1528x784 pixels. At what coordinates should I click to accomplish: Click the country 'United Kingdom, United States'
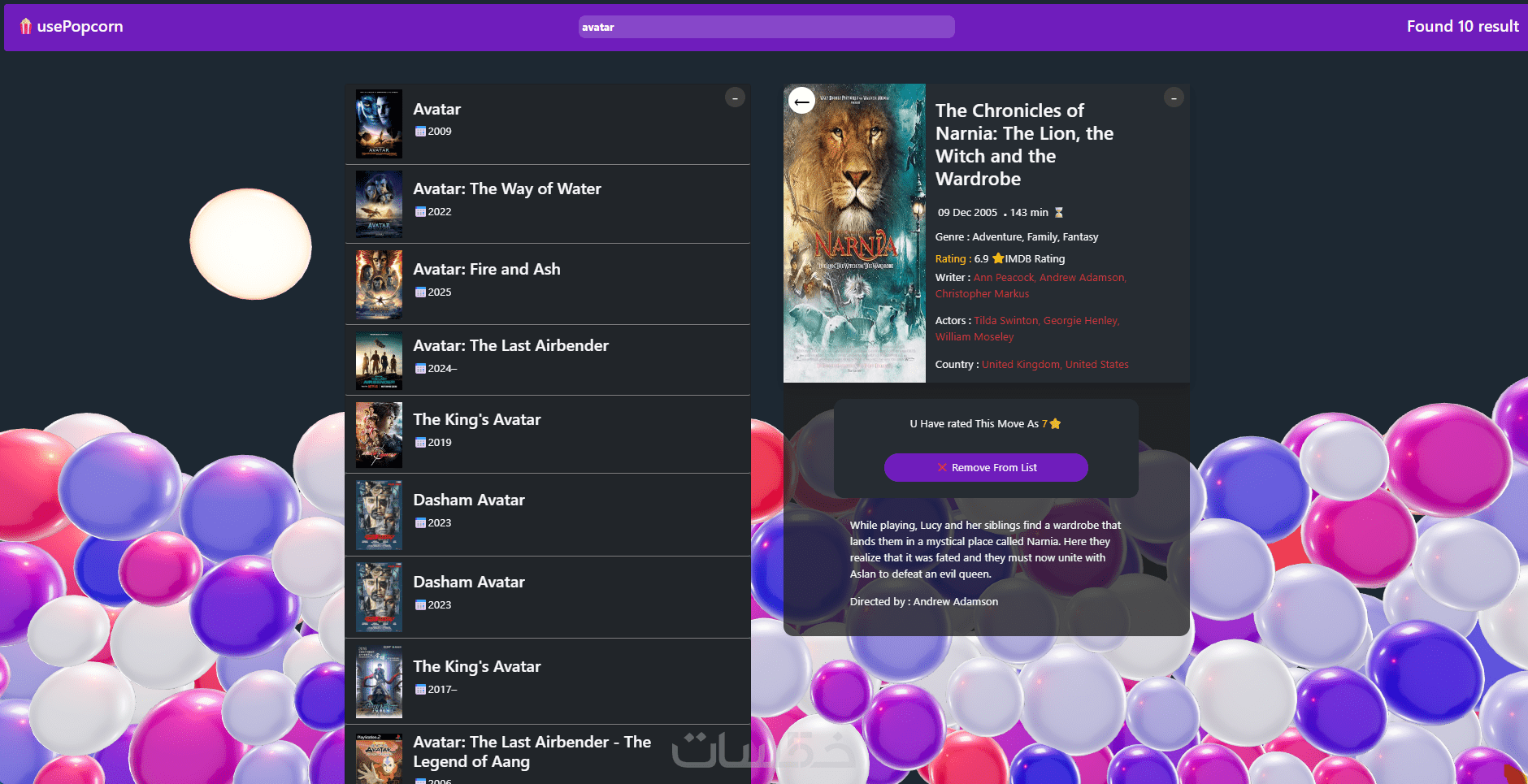(x=1055, y=365)
